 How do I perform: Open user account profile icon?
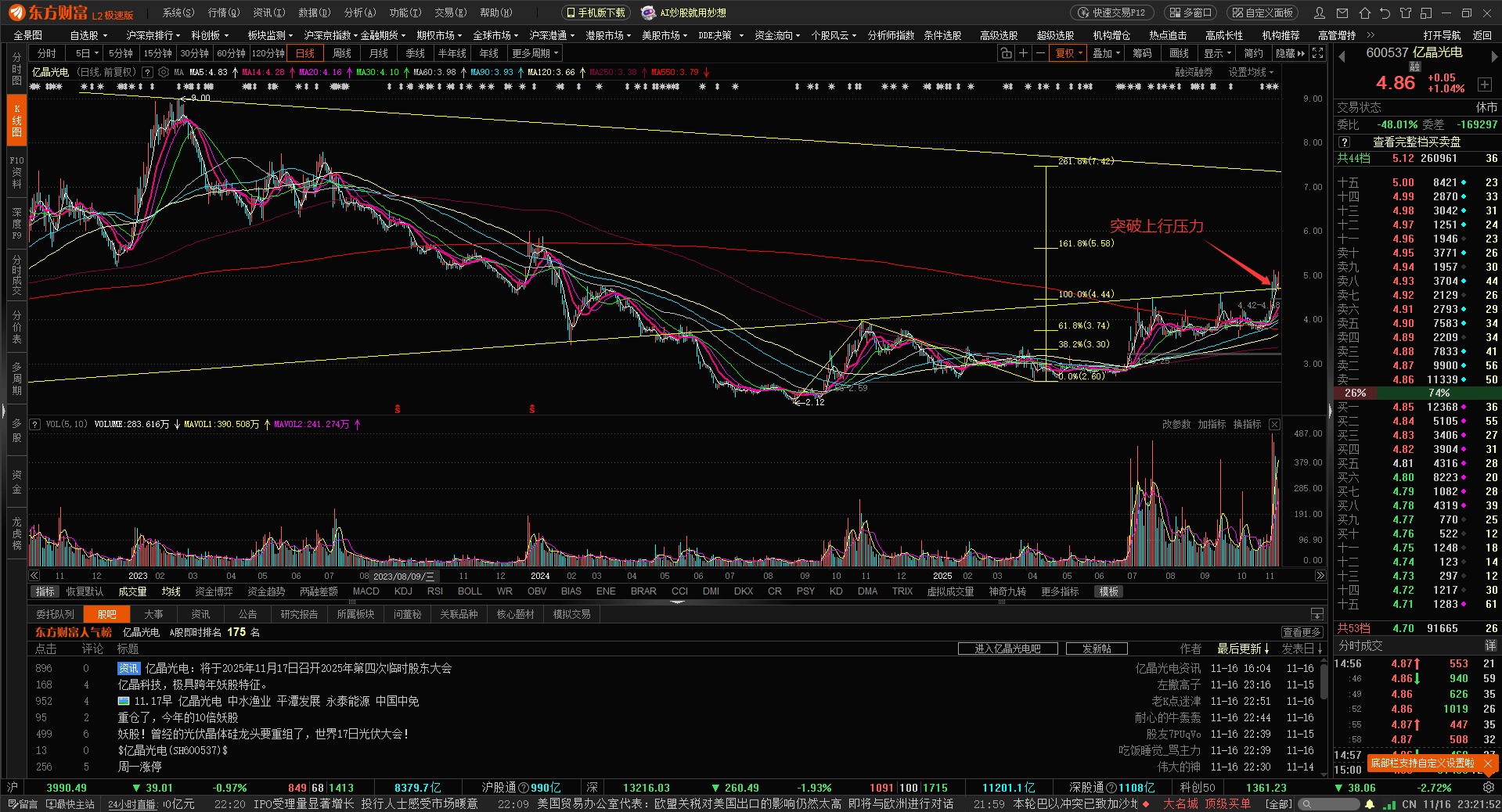pos(1320,13)
